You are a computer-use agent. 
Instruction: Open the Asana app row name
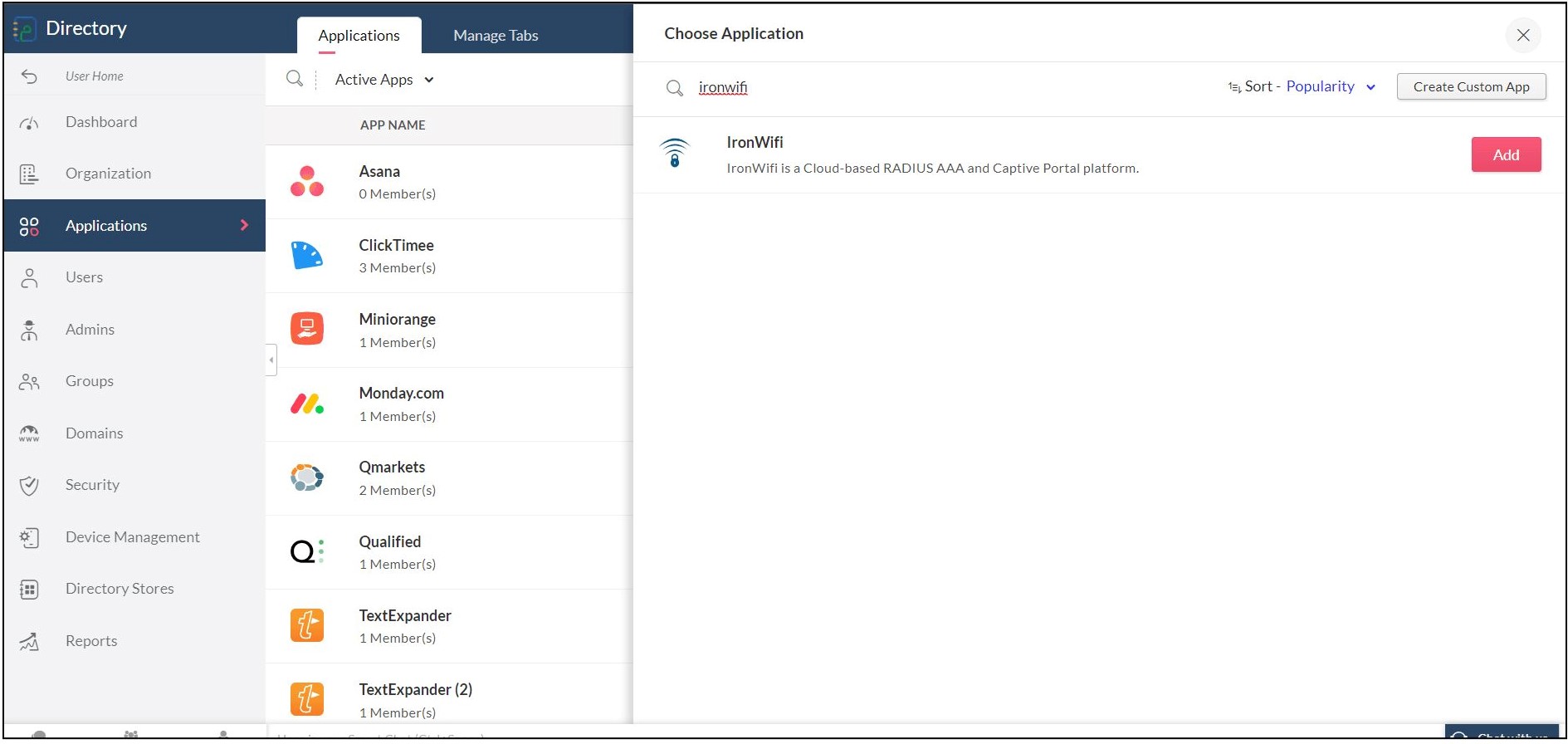379,171
